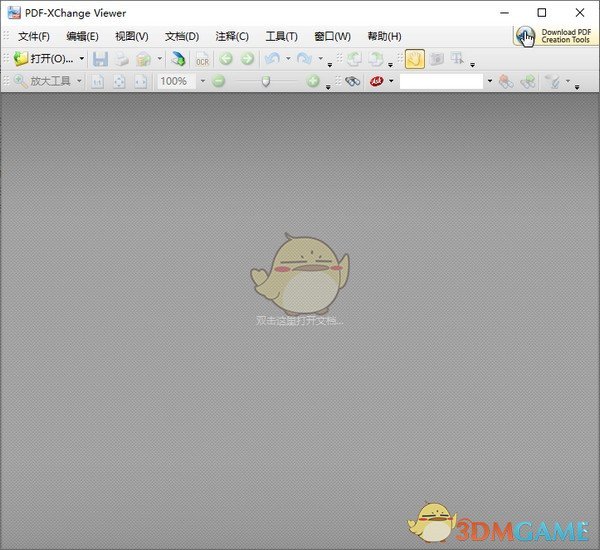Click the Find Next binoculars icon

coord(528,82)
